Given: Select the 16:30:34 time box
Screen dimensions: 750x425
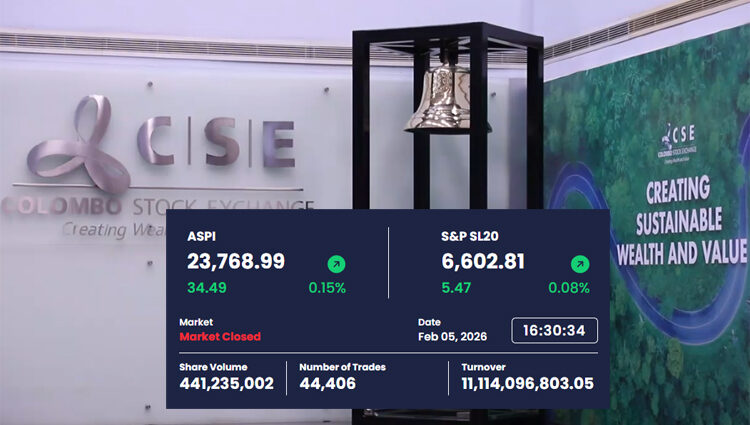Looking at the screenshot, I should [554, 330].
